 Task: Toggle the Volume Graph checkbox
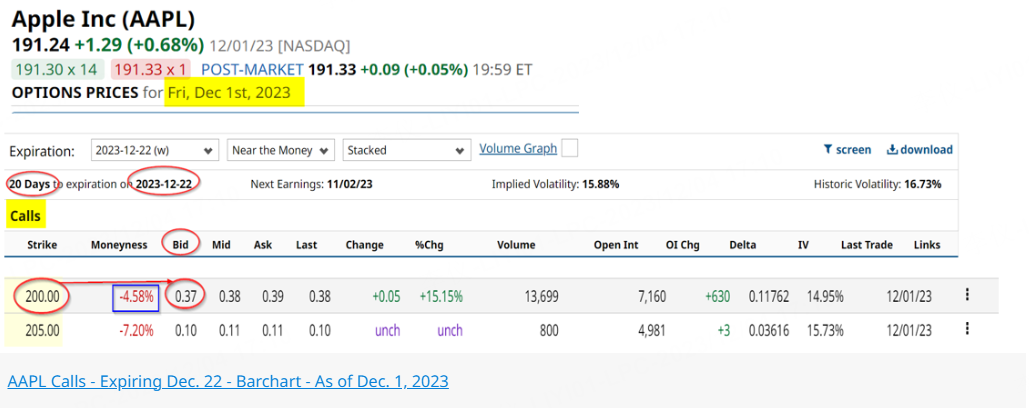pos(570,149)
